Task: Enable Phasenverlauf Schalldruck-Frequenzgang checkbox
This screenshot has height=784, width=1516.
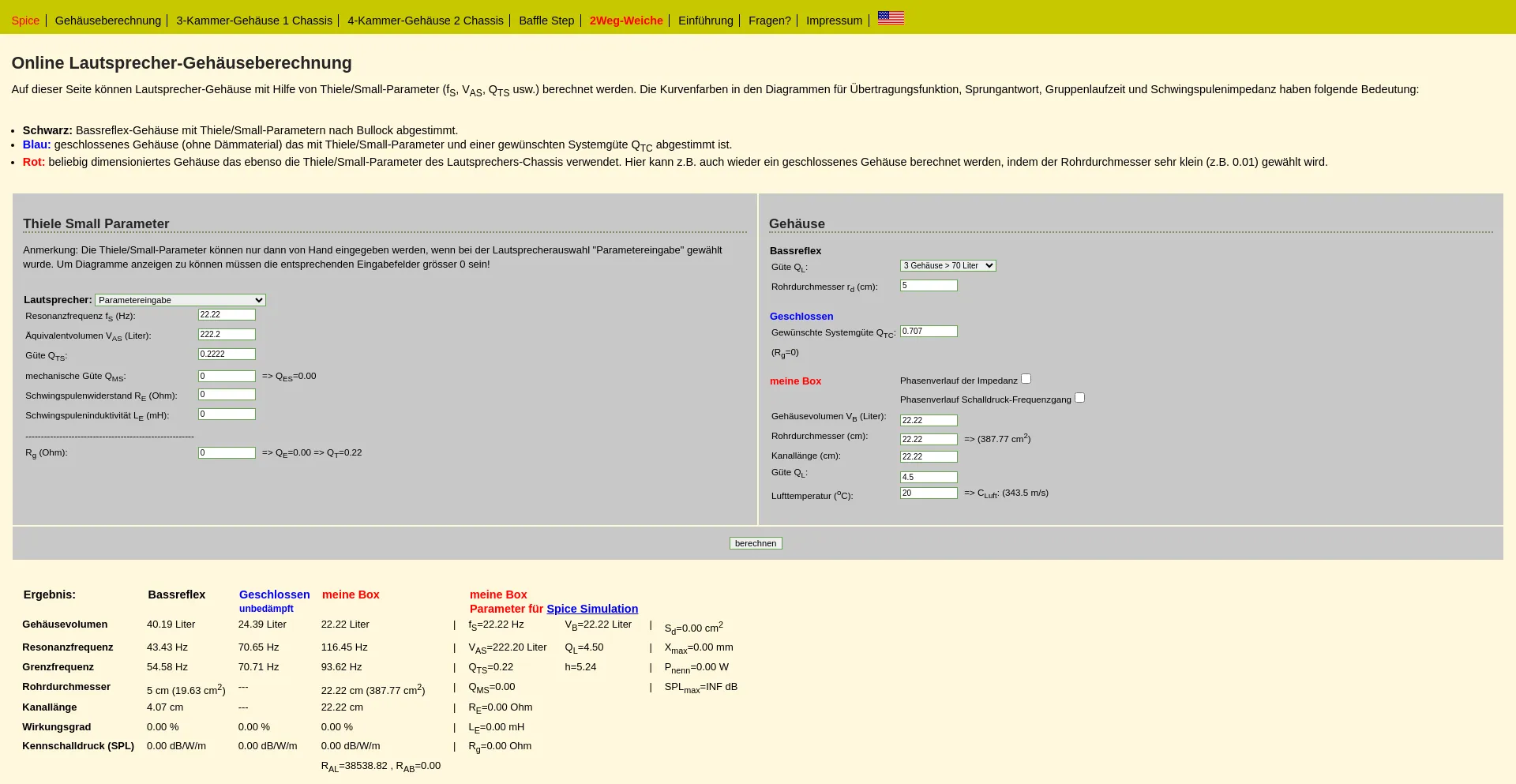Action: (x=1080, y=398)
